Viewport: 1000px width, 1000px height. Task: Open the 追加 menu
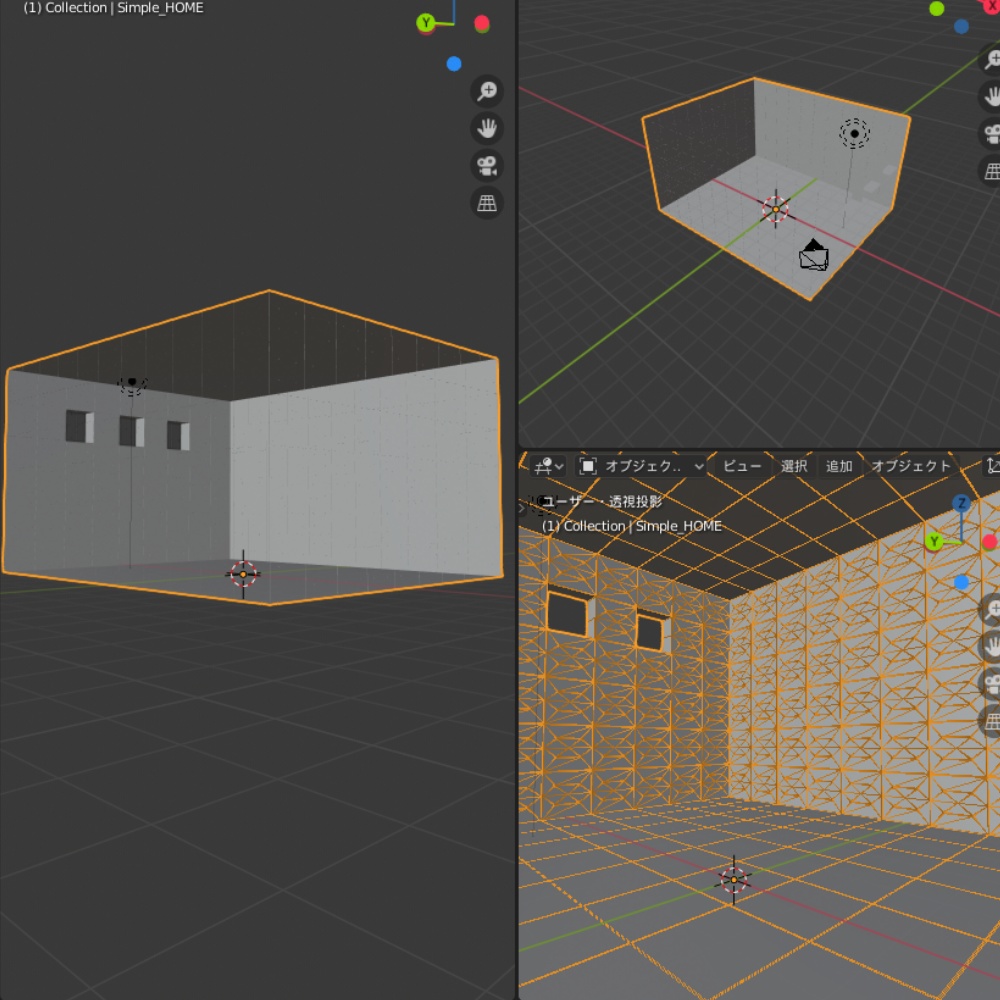[839, 466]
